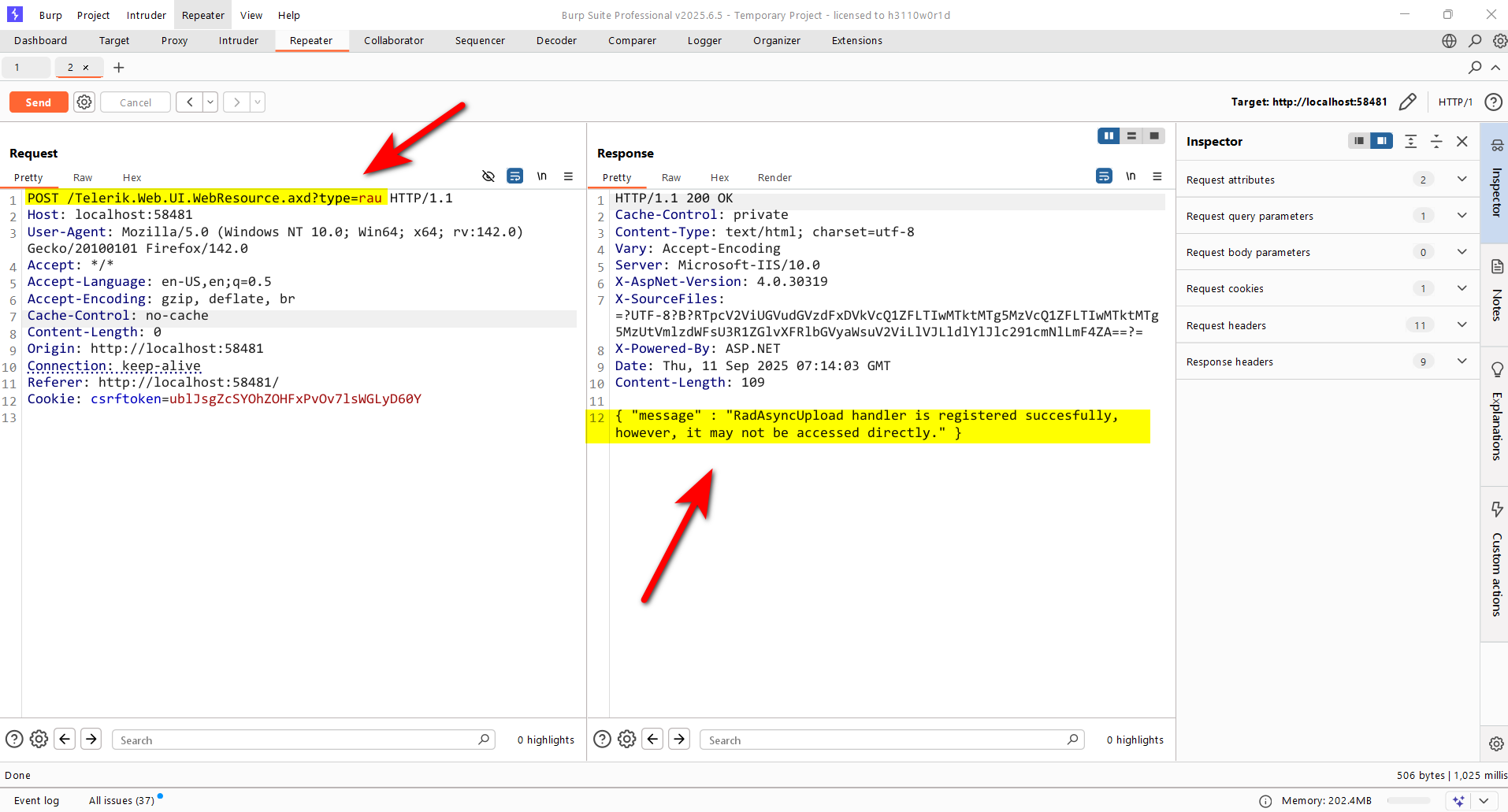Open All issues (37) in status bar
The height and width of the screenshot is (812, 1508).
[121, 801]
